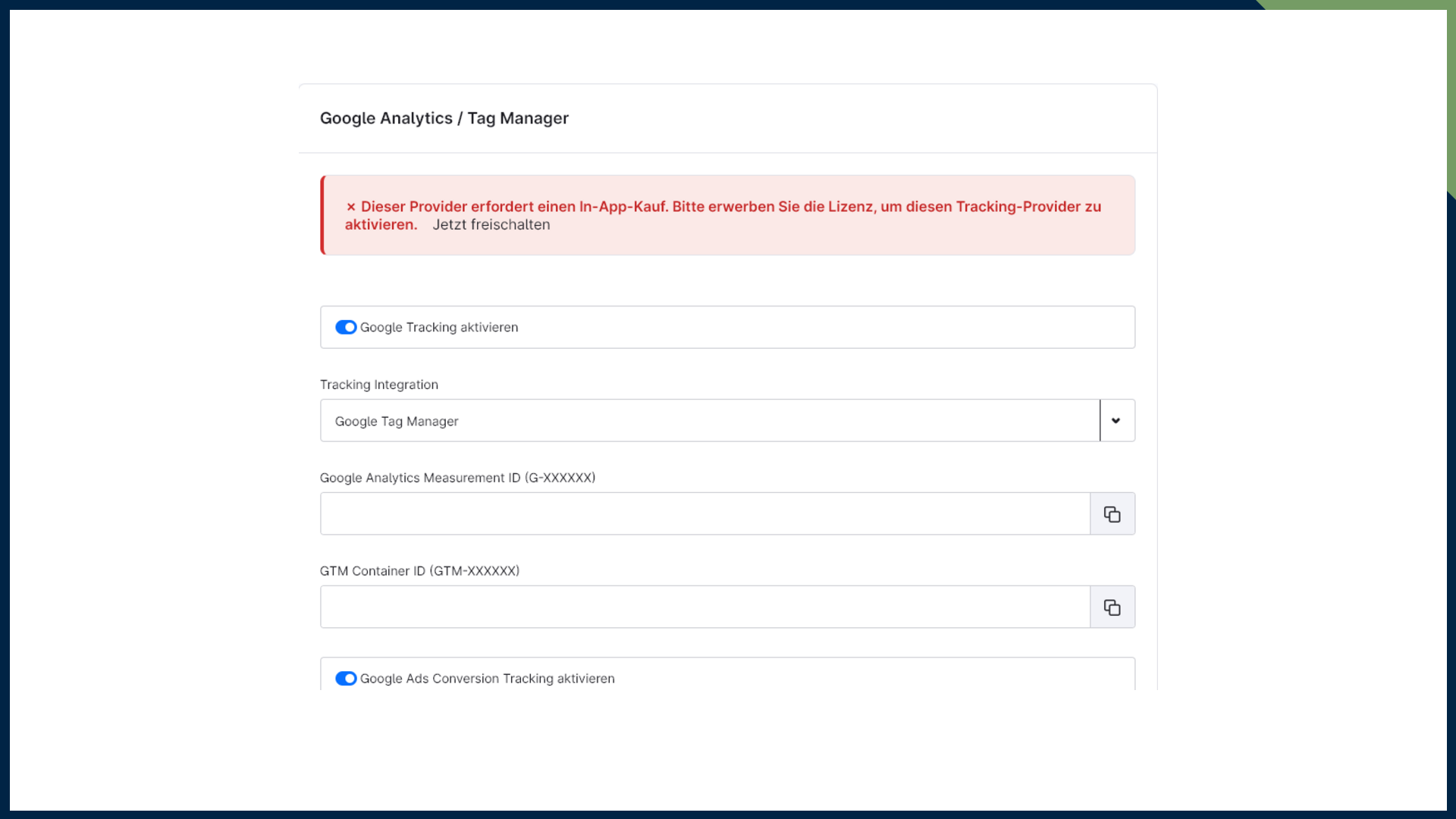Click the Jetzt freischalten link
The image size is (1456, 819).
click(x=491, y=225)
